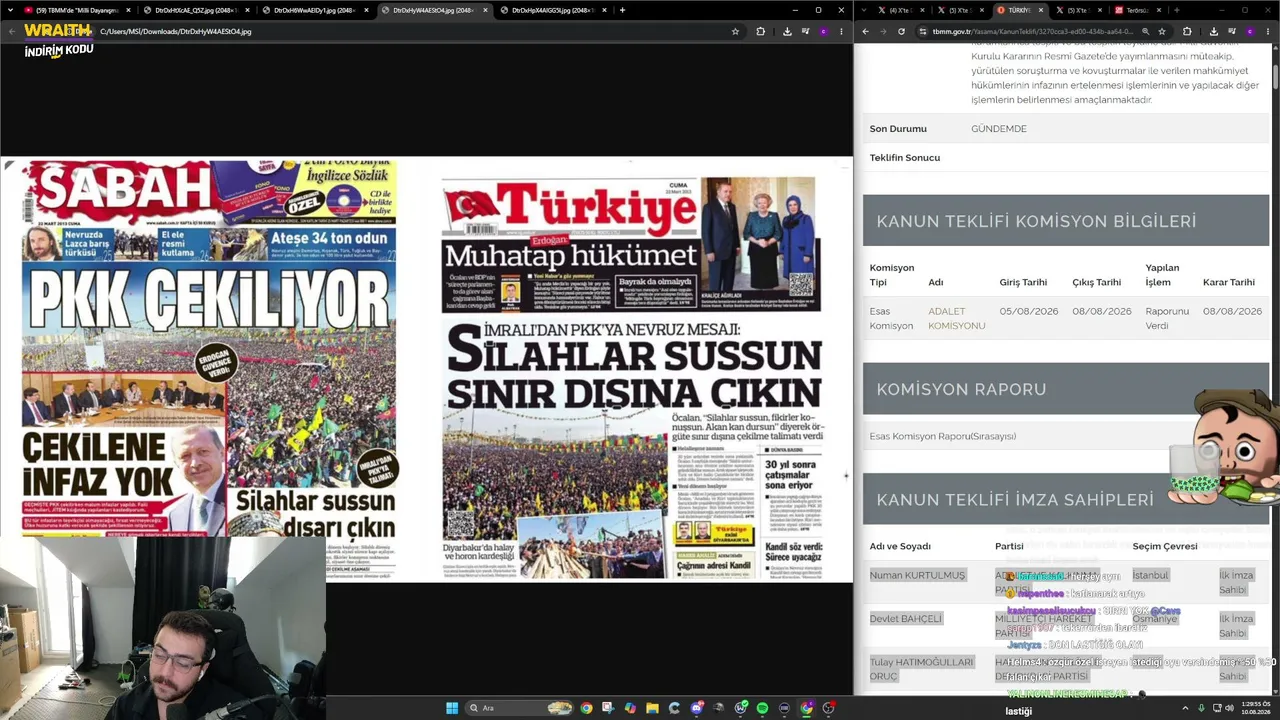
Task: Open the Windows Start menu
Action: (x=452, y=708)
